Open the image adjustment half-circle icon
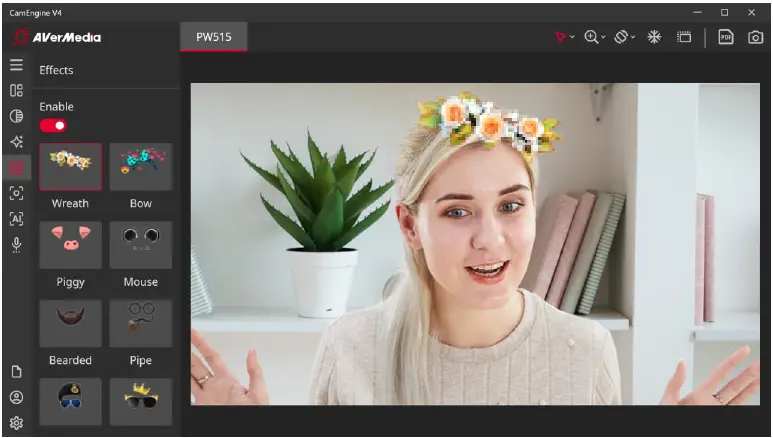The image size is (773, 438). (x=16, y=116)
